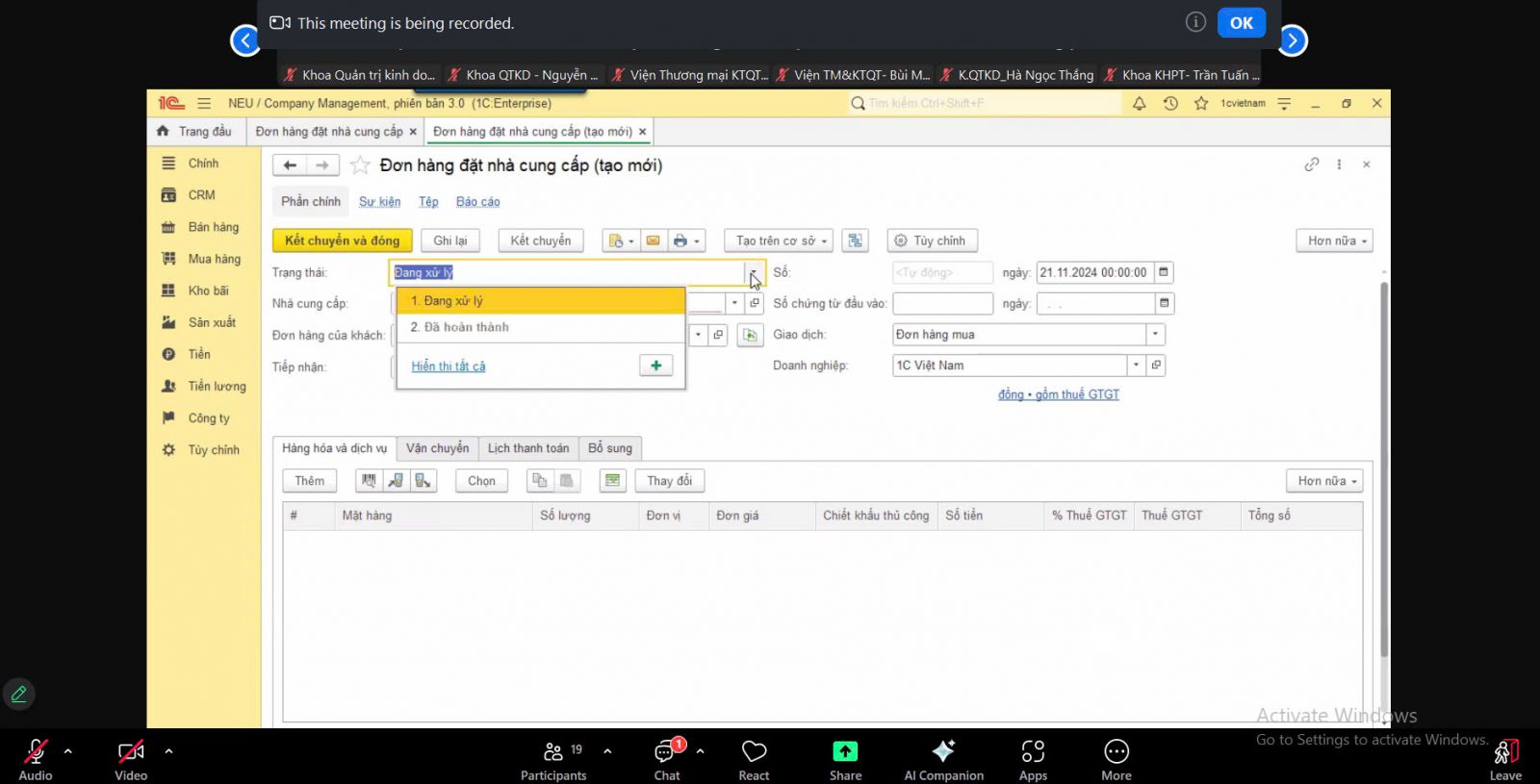Open the 'Tạo trên cơ sở' dropdown
This screenshot has height=784, width=1540.
pos(781,240)
